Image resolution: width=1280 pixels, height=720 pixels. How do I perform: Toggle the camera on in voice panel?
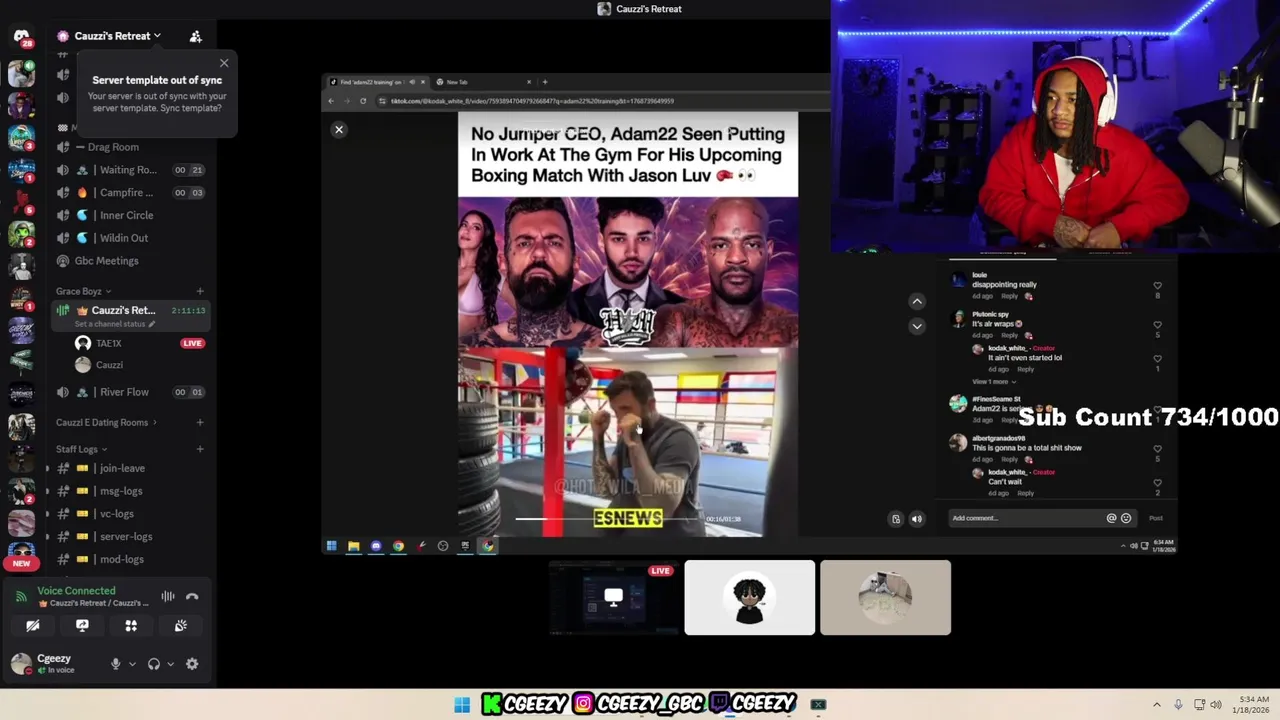click(33, 626)
